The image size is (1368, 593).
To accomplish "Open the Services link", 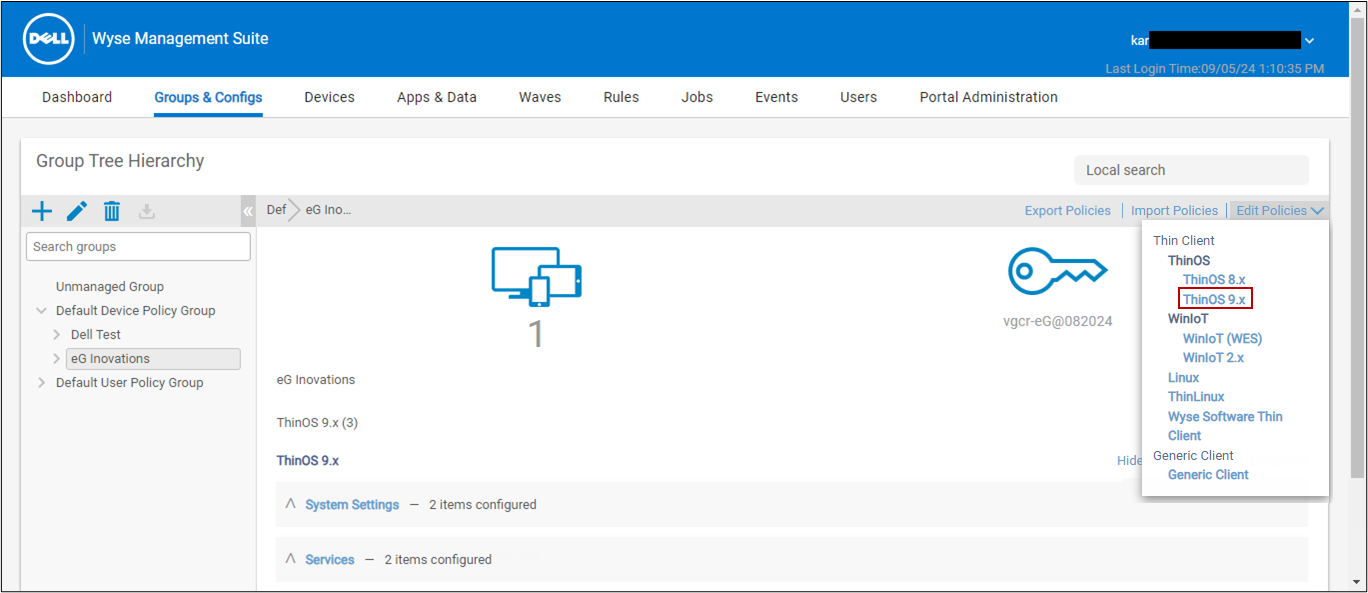I will click(330, 560).
